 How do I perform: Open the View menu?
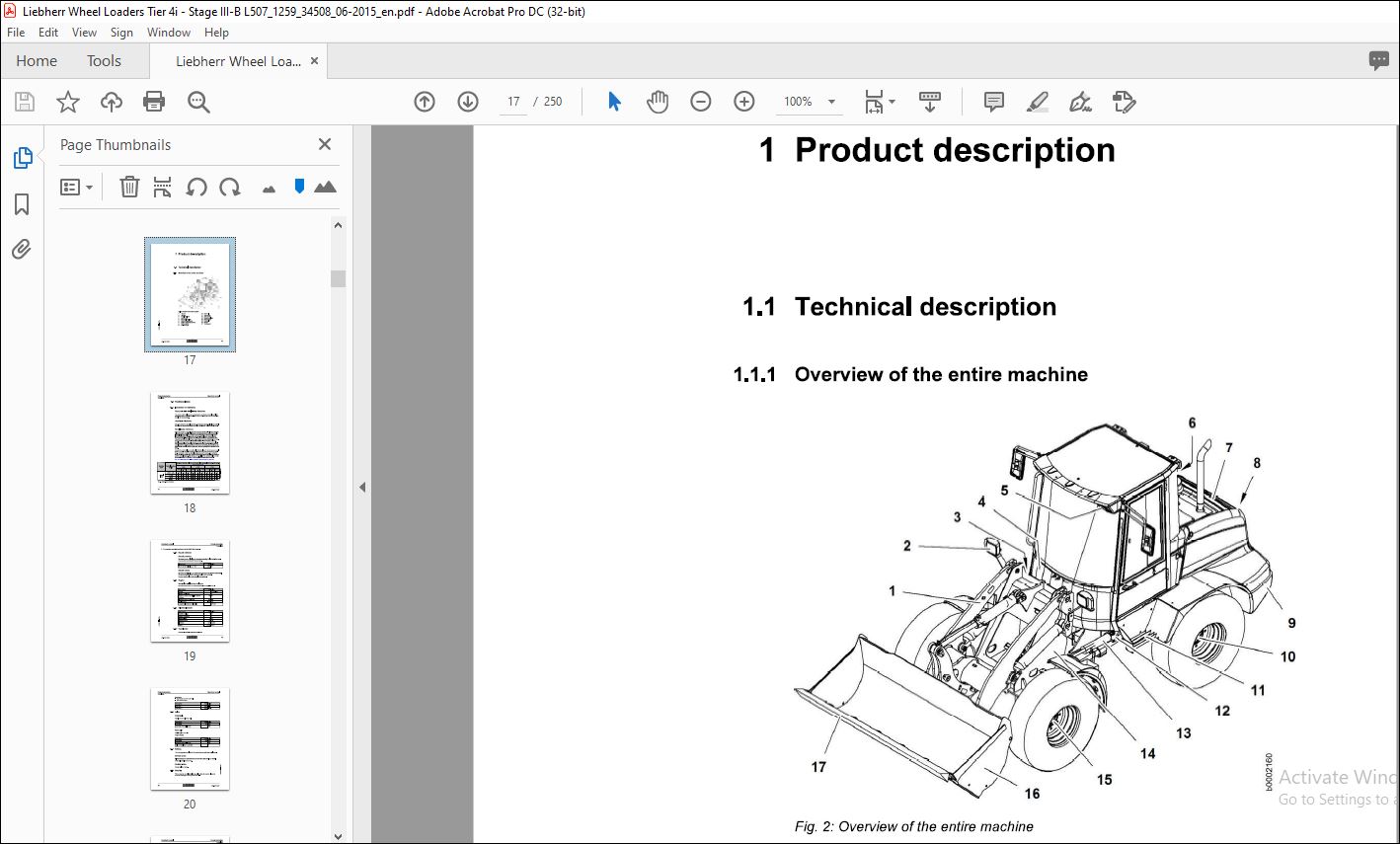[85, 33]
